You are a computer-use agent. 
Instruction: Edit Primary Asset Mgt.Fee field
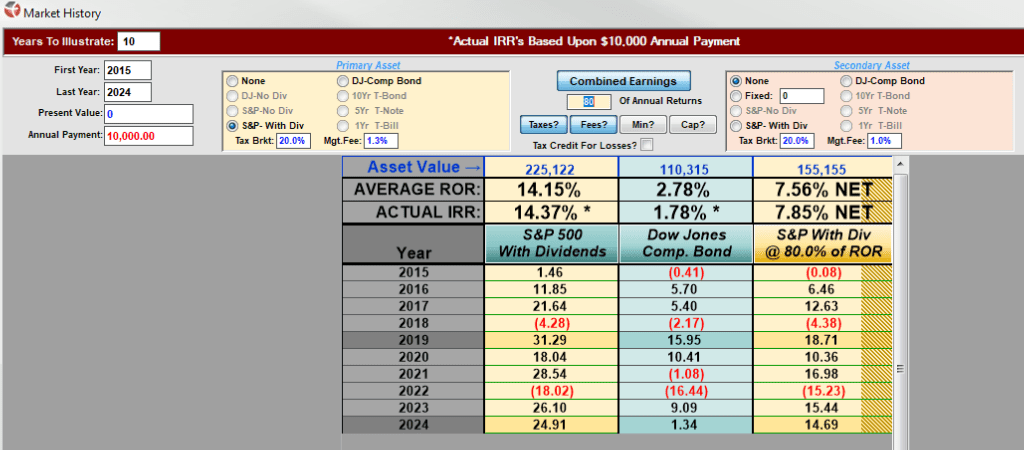click(x=381, y=141)
